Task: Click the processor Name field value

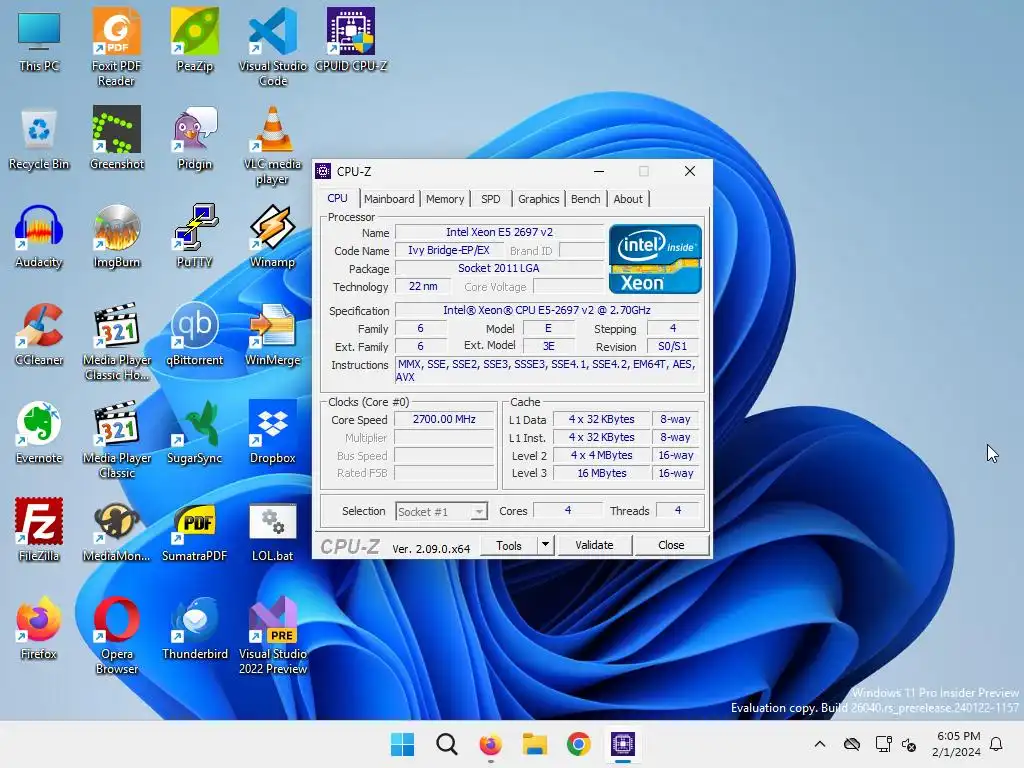Action: [500, 232]
